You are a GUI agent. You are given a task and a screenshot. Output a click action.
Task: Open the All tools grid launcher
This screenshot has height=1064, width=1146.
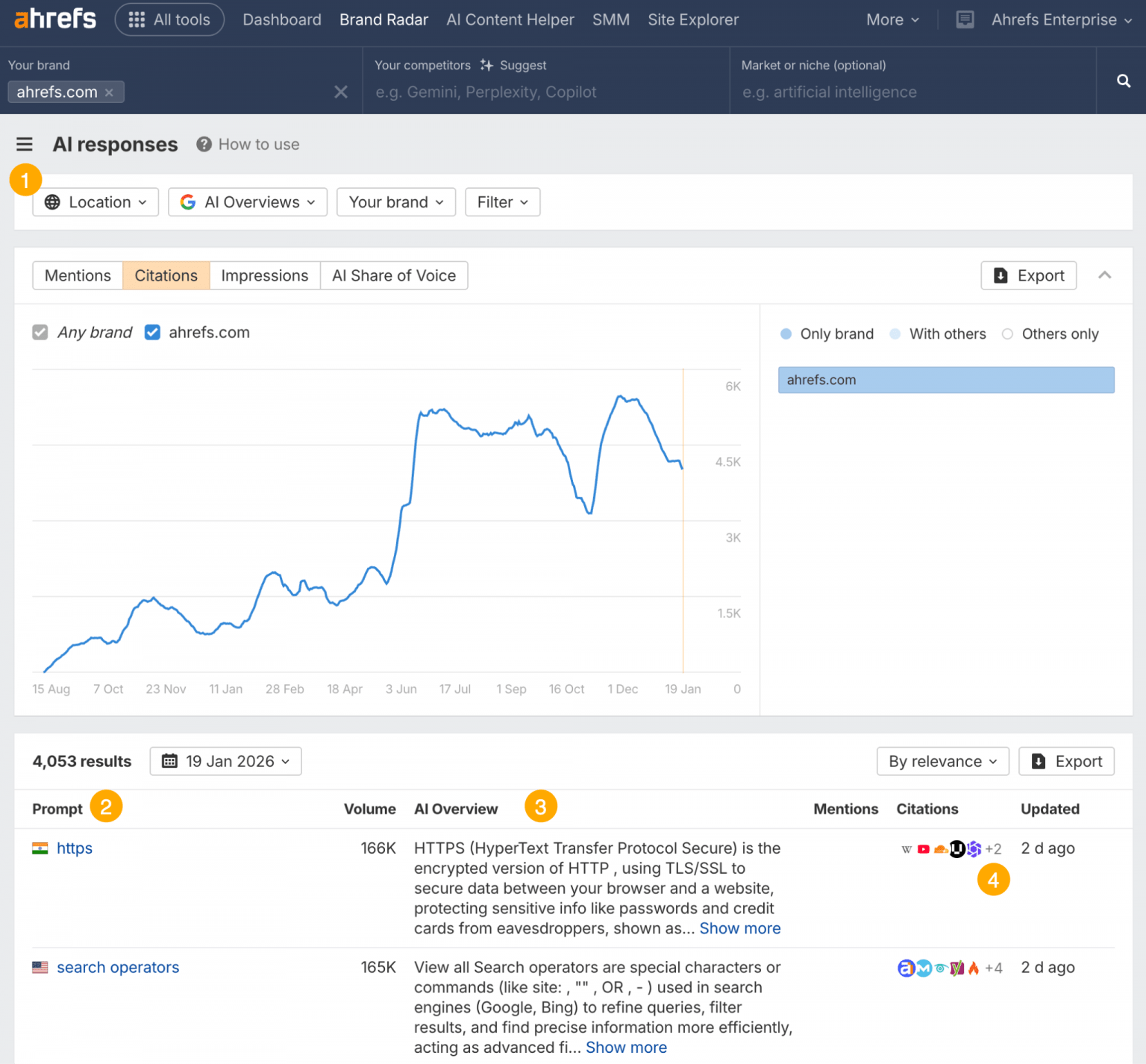point(169,19)
